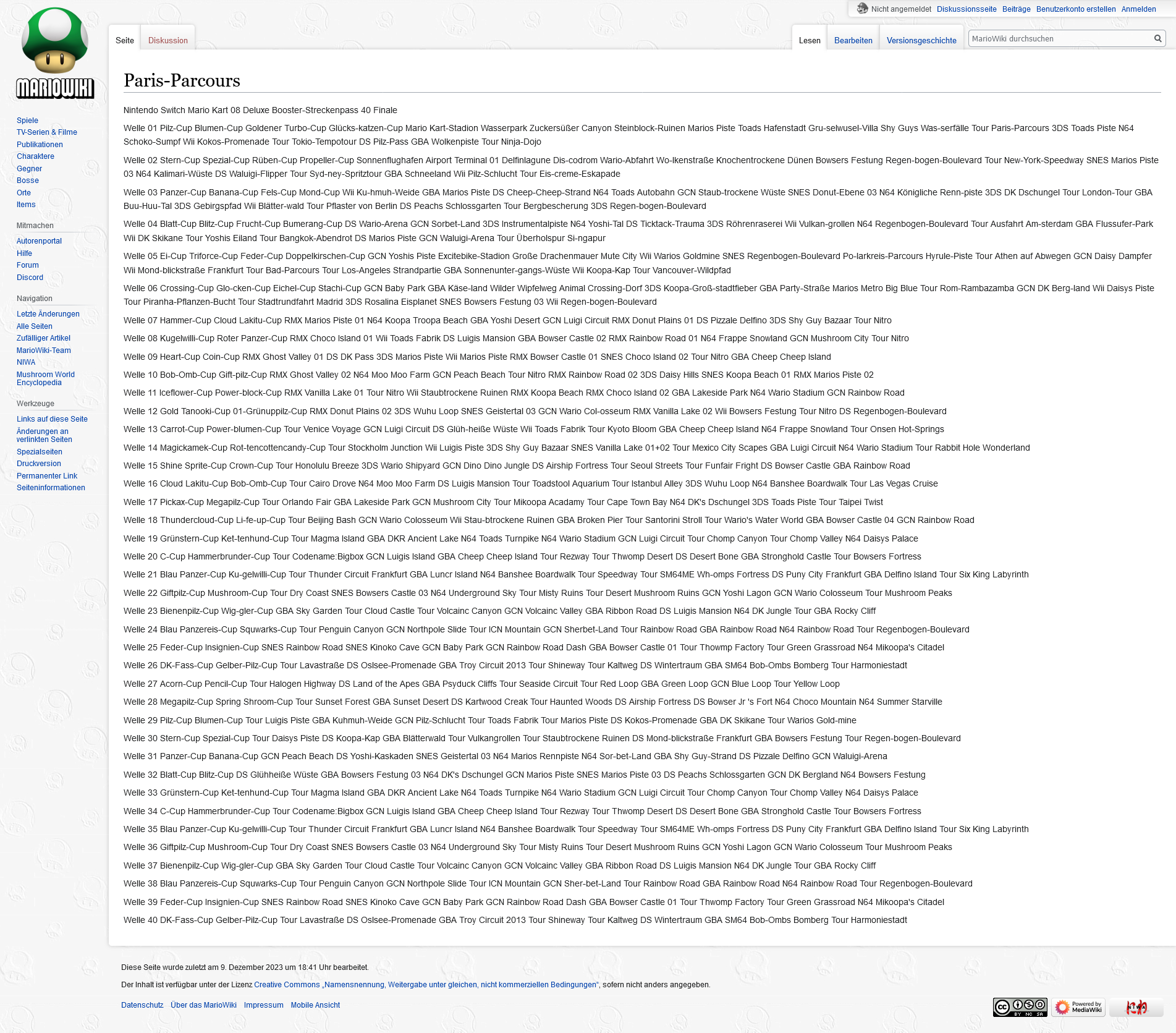Click the MarioWiki mushroom logo

(54, 53)
